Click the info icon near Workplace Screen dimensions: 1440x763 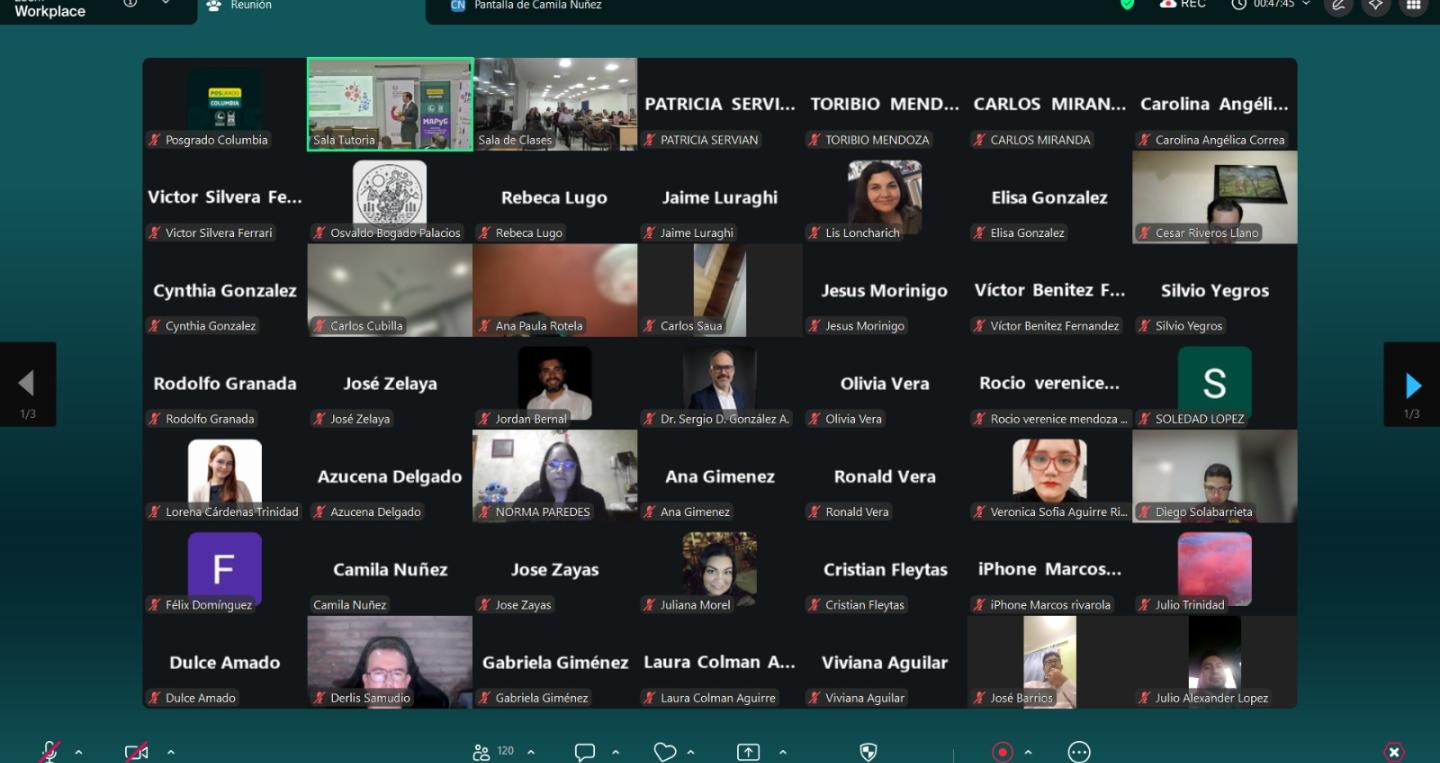tap(130, 4)
